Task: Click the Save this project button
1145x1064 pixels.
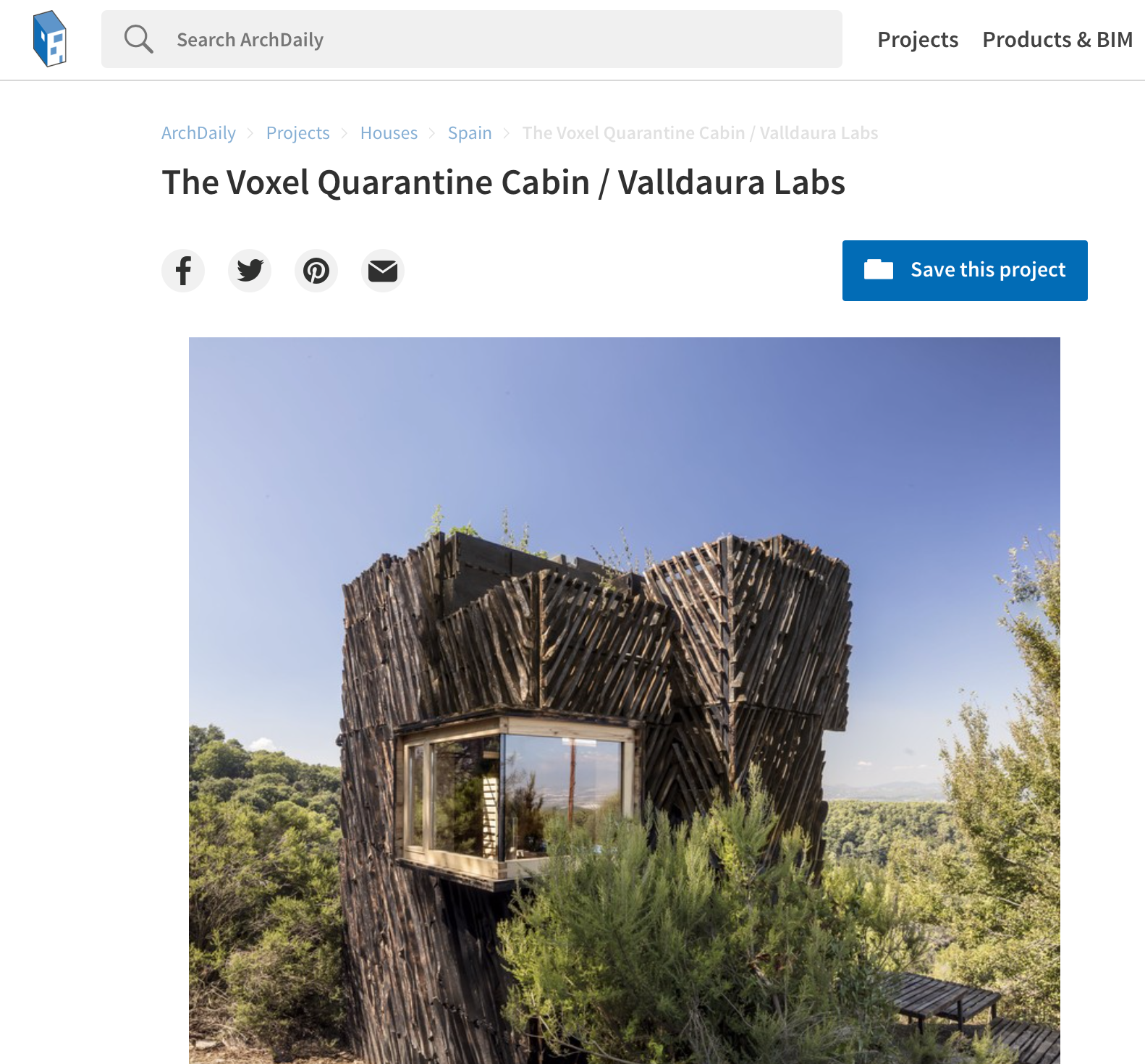Action: point(965,271)
